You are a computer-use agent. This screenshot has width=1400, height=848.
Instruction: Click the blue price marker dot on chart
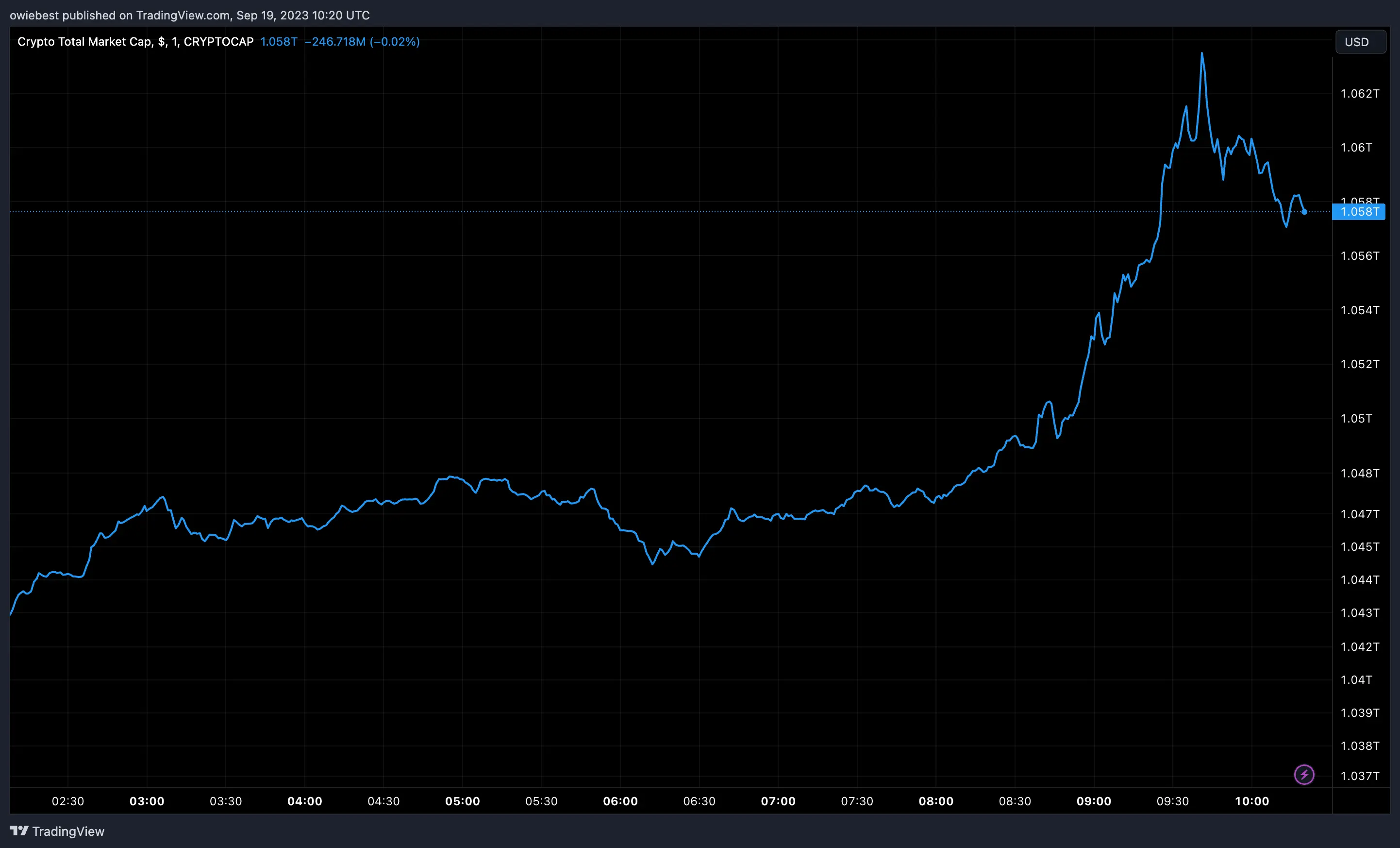(1304, 212)
